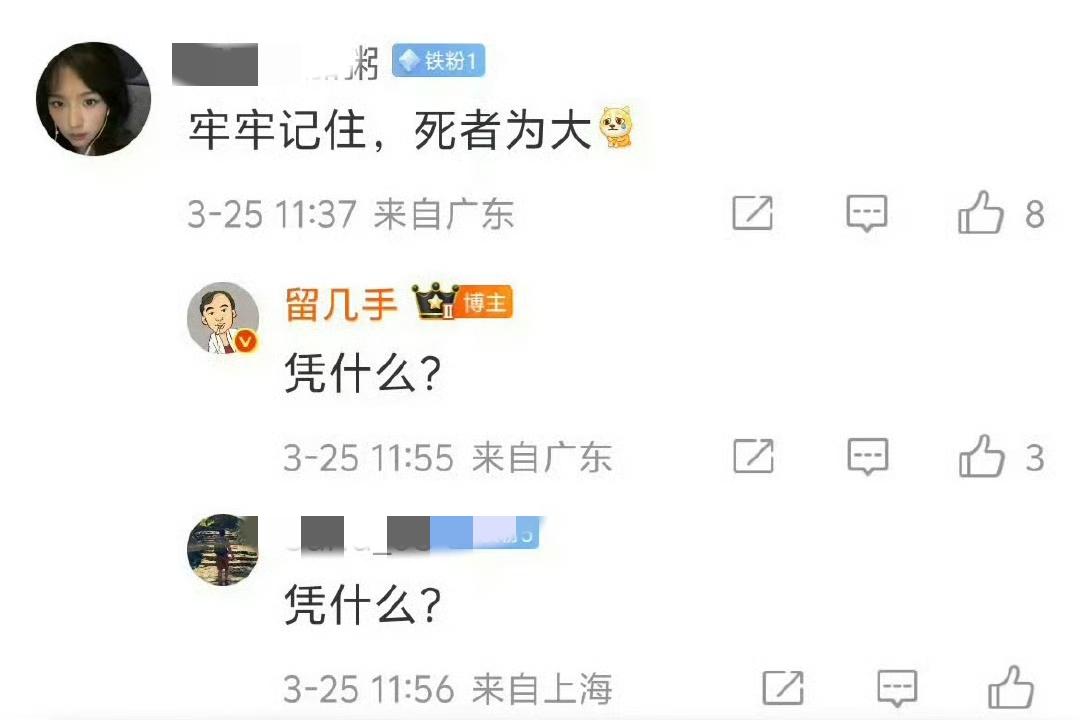Tap the 铁粉1 fan badge
Screen dimensions: 1080x720
[439, 61]
